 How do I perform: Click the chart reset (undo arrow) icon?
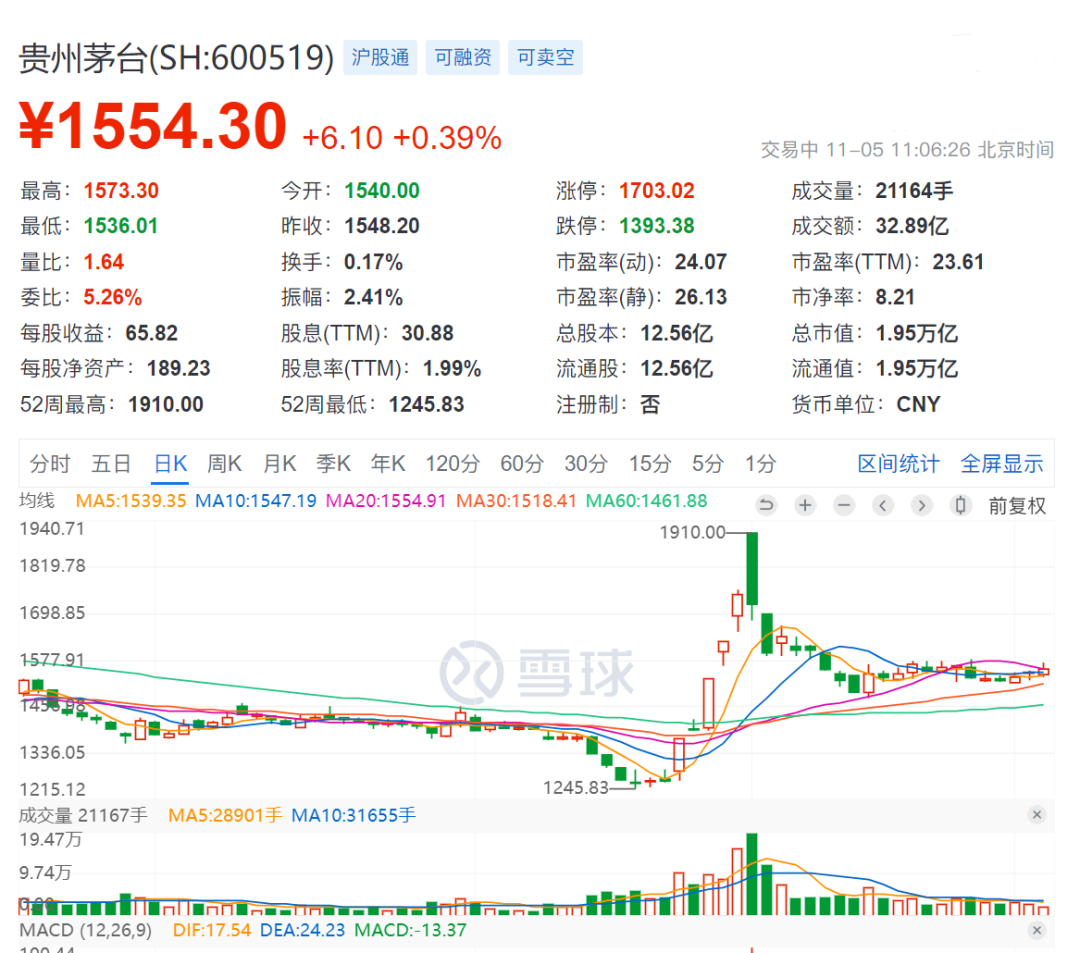[766, 505]
